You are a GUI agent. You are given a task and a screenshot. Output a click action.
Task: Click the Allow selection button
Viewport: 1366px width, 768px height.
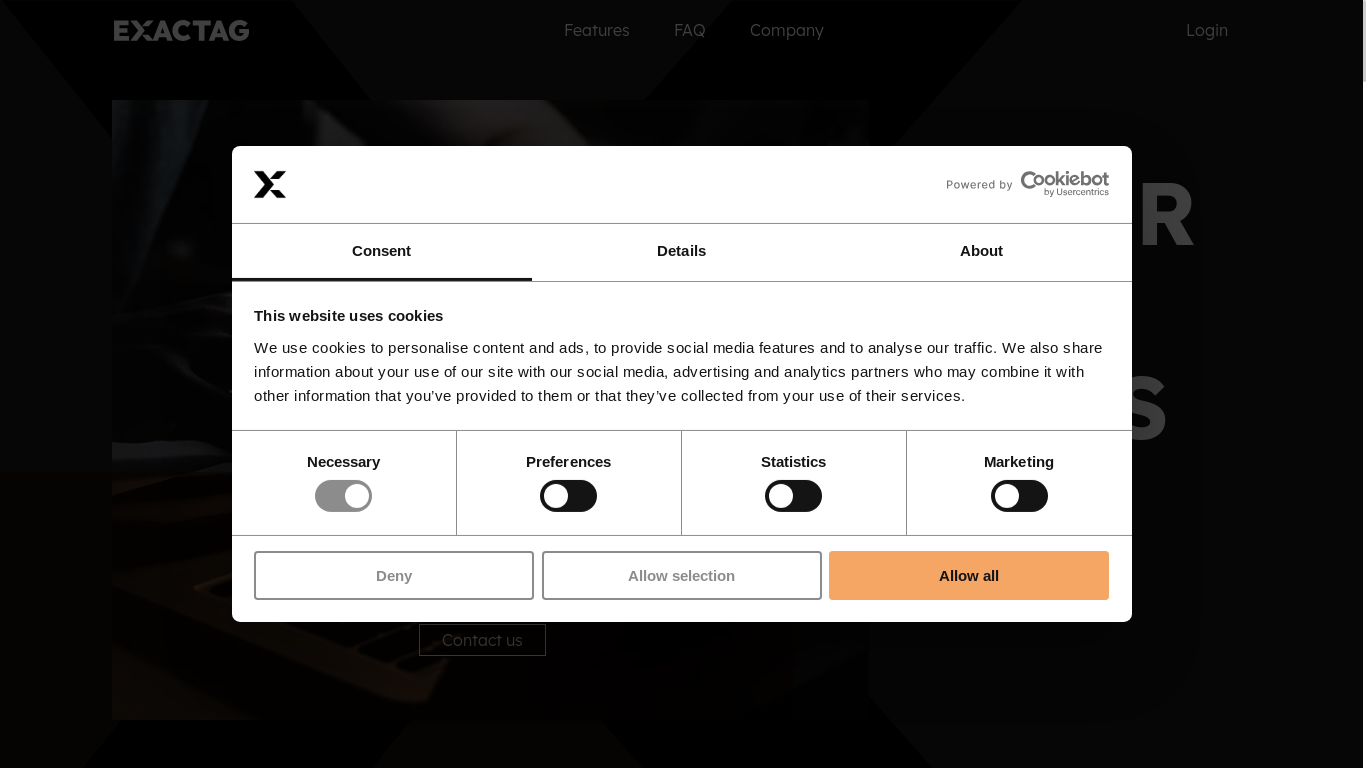682,576
